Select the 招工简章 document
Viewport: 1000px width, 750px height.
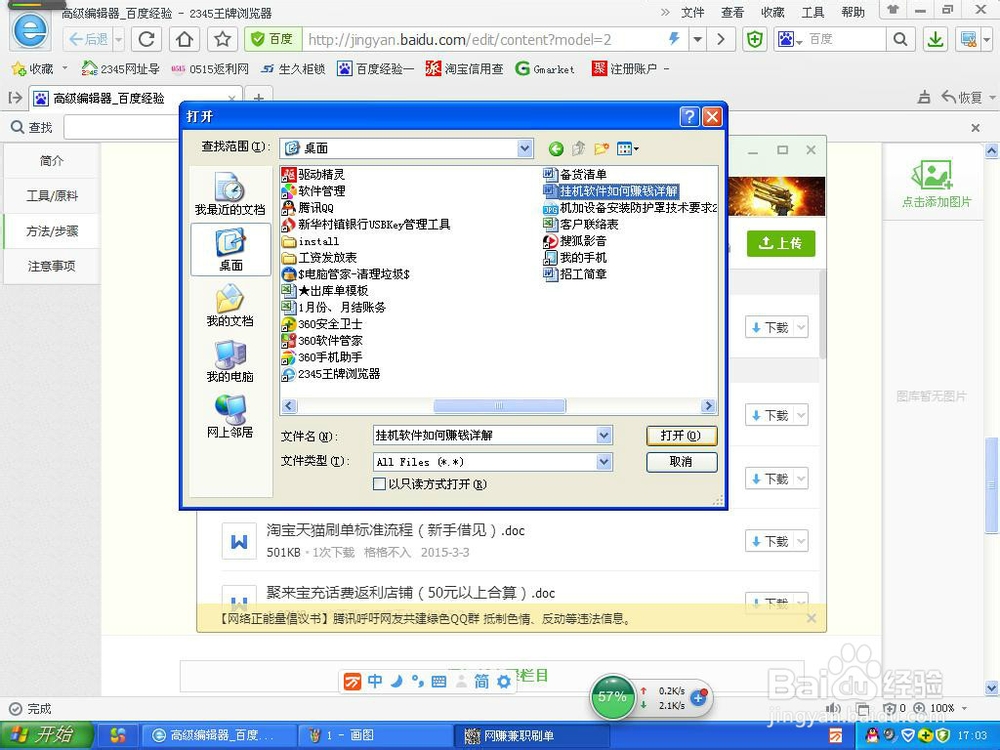[575, 274]
